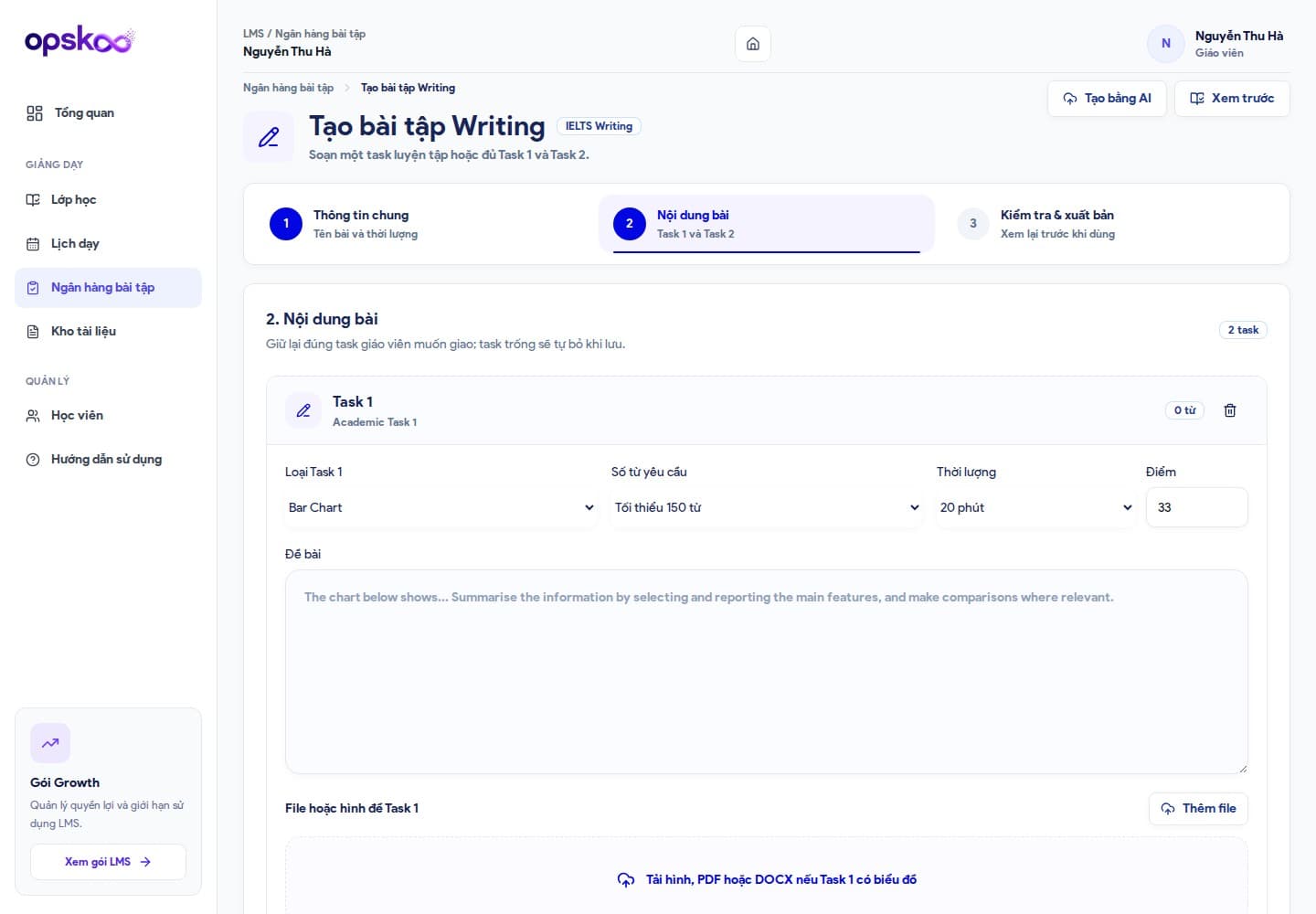Click the Lịch dạy calendar icon

33,244
